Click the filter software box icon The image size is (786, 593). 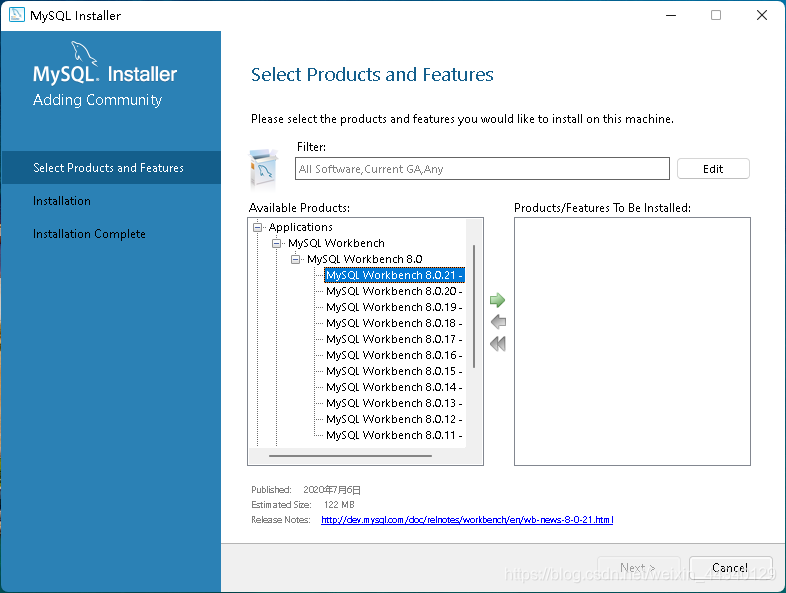pyautogui.click(x=264, y=168)
